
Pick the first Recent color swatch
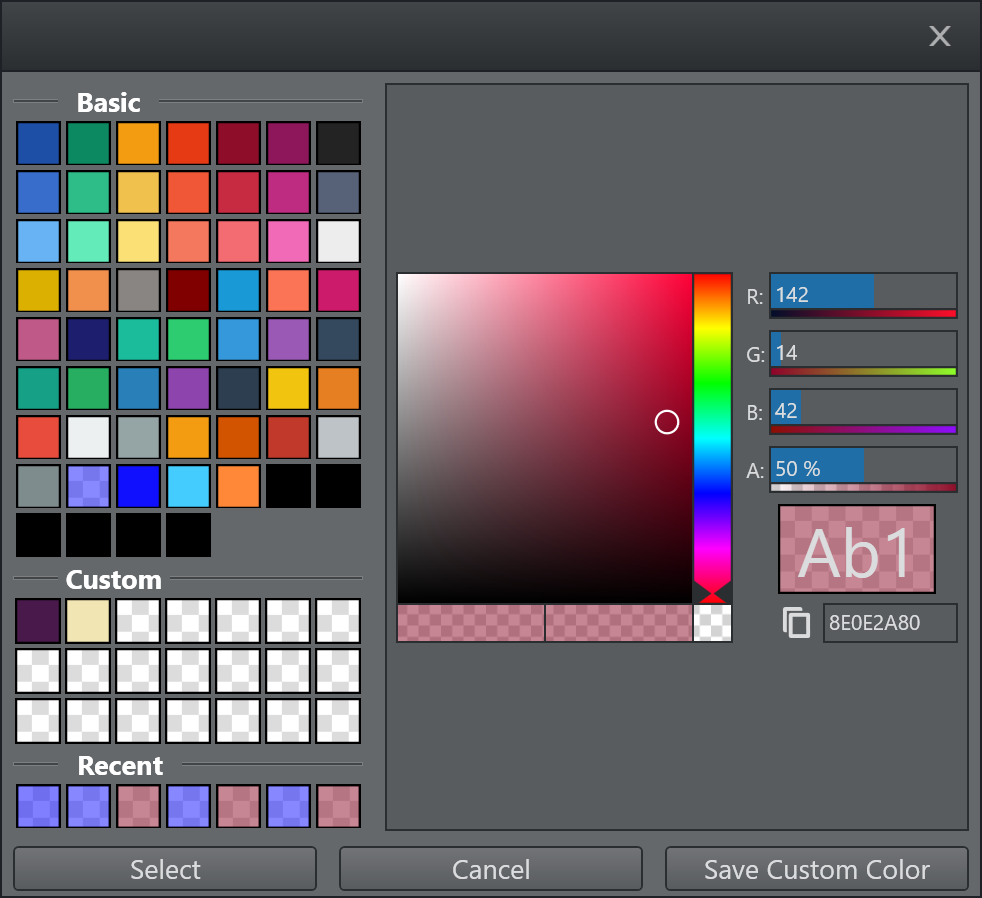(x=38, y=806)
